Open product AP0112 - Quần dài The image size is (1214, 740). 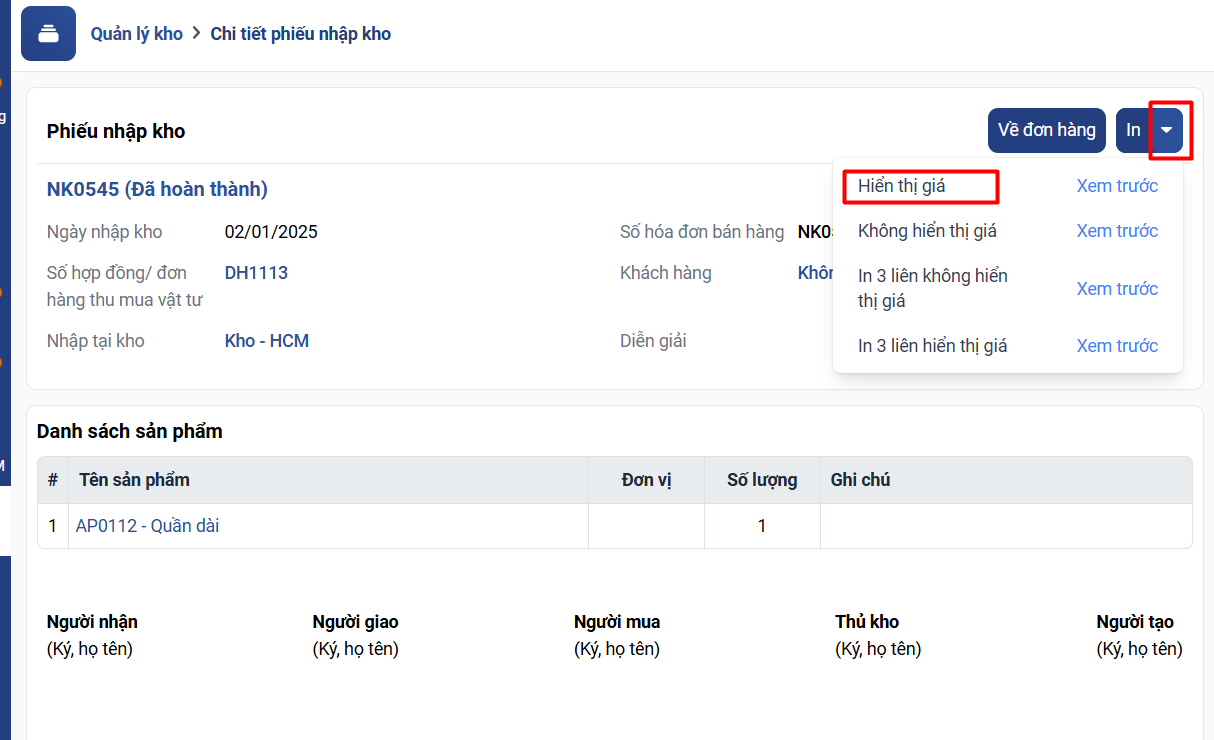coord(147,526)
